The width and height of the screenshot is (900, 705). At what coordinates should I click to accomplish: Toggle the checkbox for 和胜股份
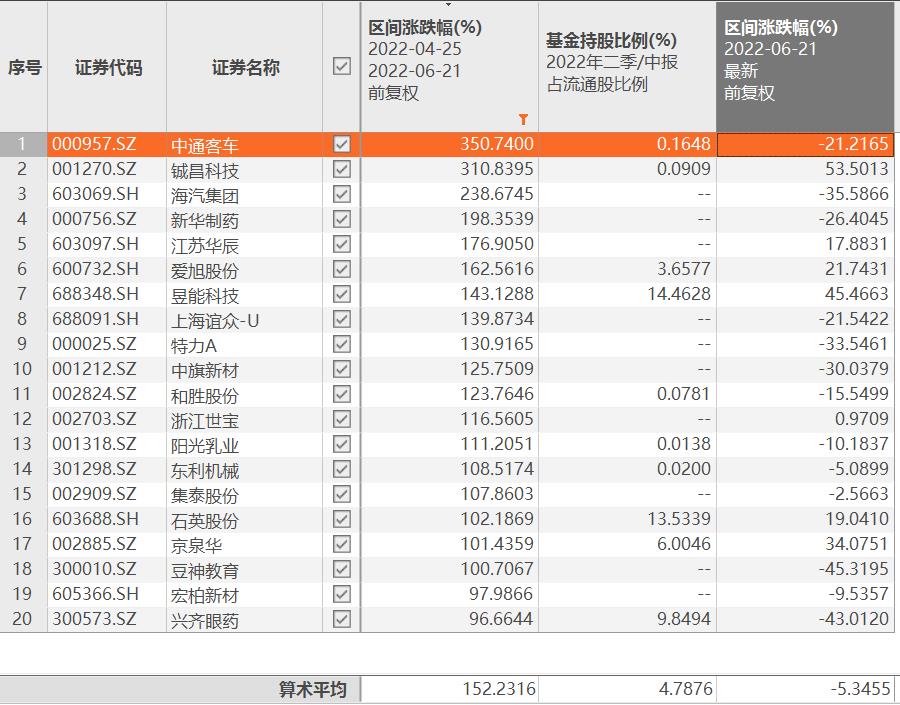(342, 394)
